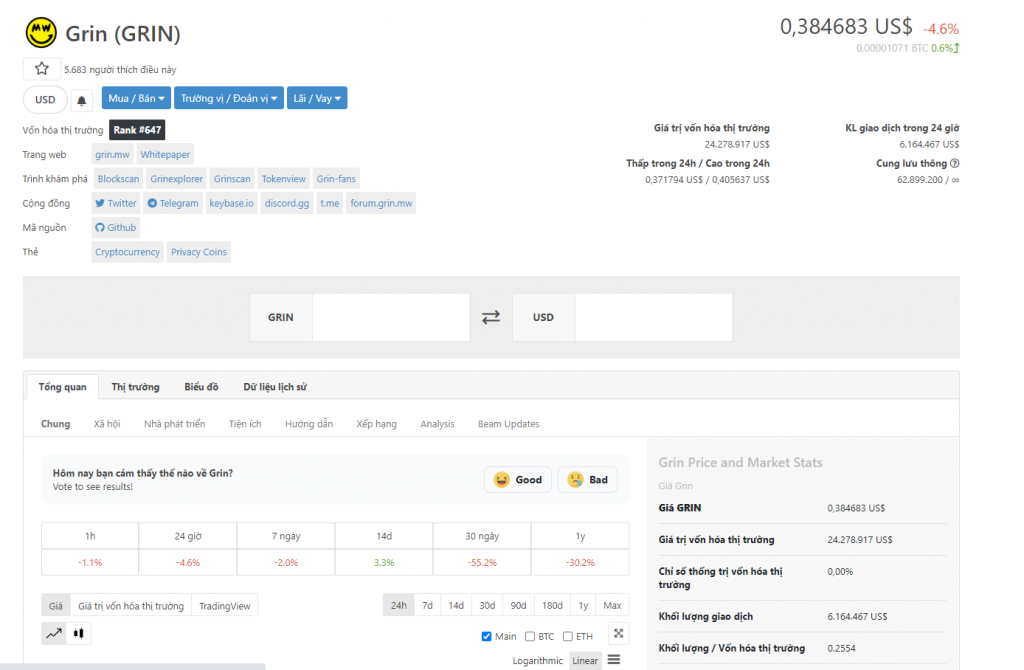This screenshot has width=1024, height=670.
Task: Switch chart scale to Linear
Action: tap(585, 660)
